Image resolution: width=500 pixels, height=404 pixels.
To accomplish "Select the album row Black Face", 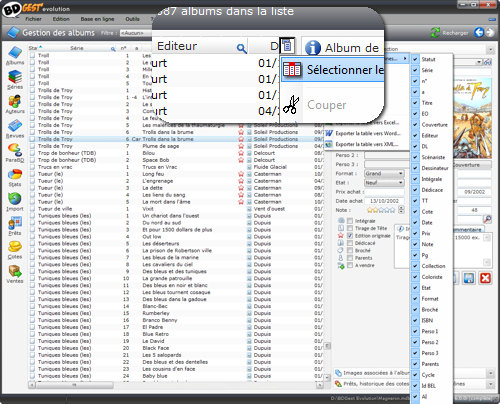I will tap(176, 348).
